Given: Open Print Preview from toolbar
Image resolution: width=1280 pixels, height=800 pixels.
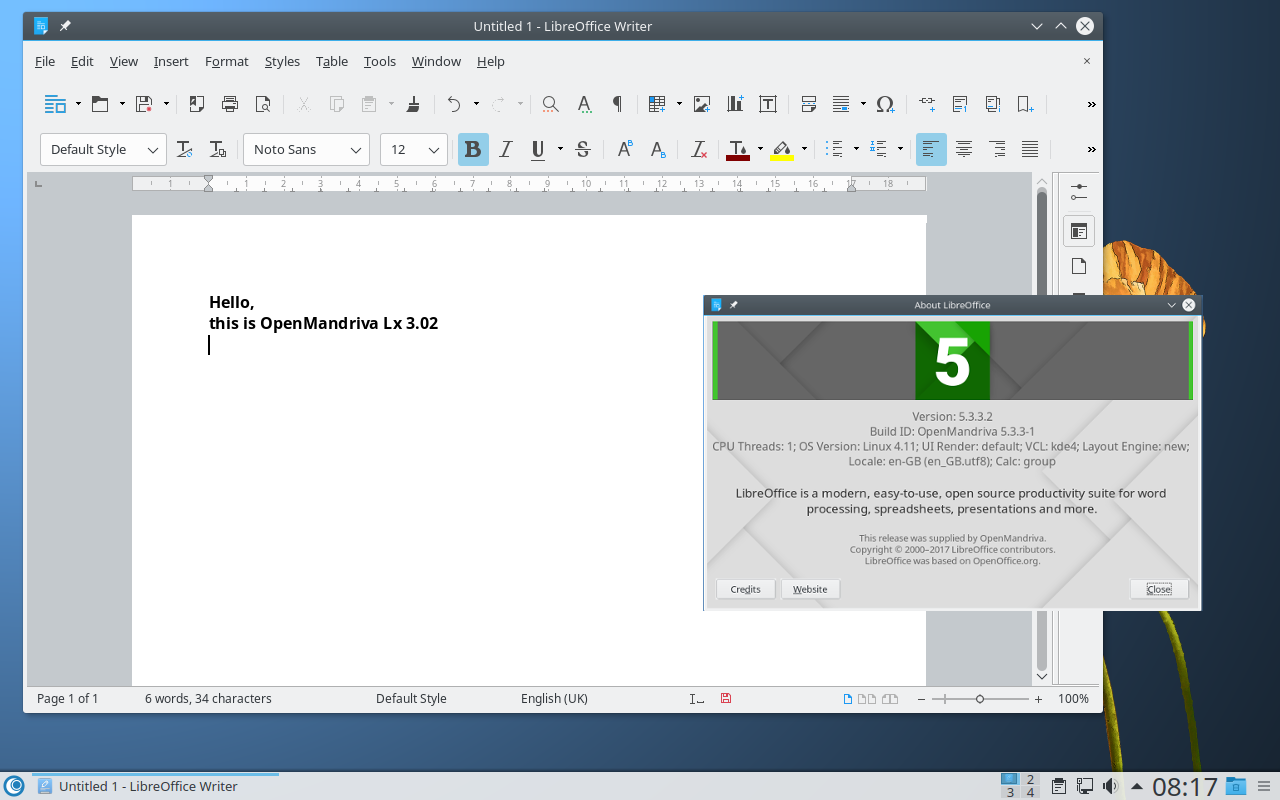Looking at the screenshot, I should tap(263, 103).
